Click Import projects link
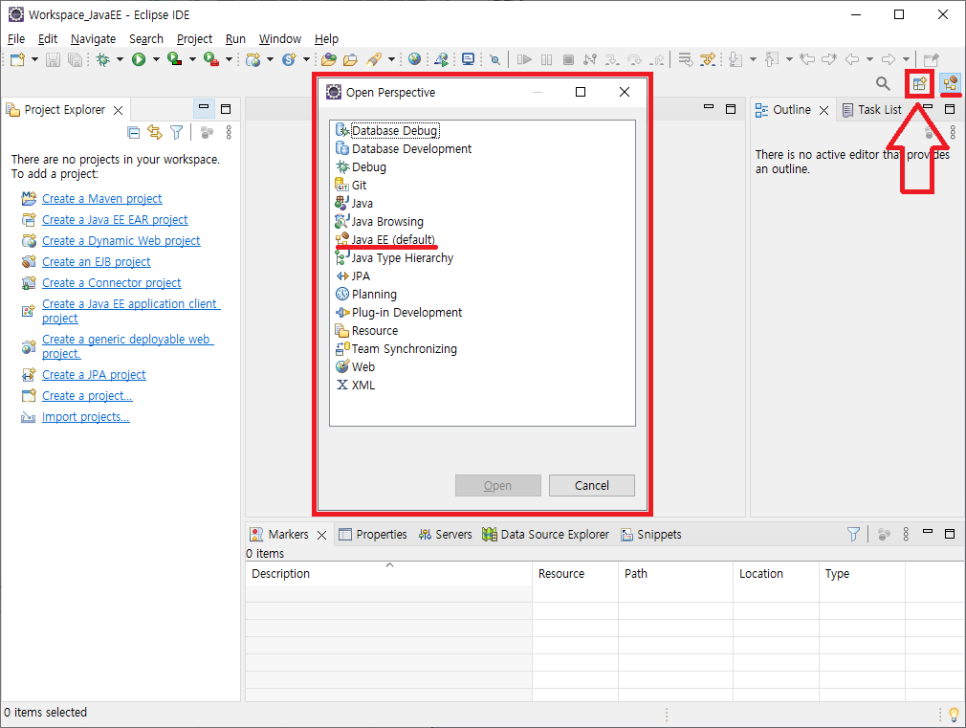This screenshot has width=966, height=728. [x=86, y=417]
